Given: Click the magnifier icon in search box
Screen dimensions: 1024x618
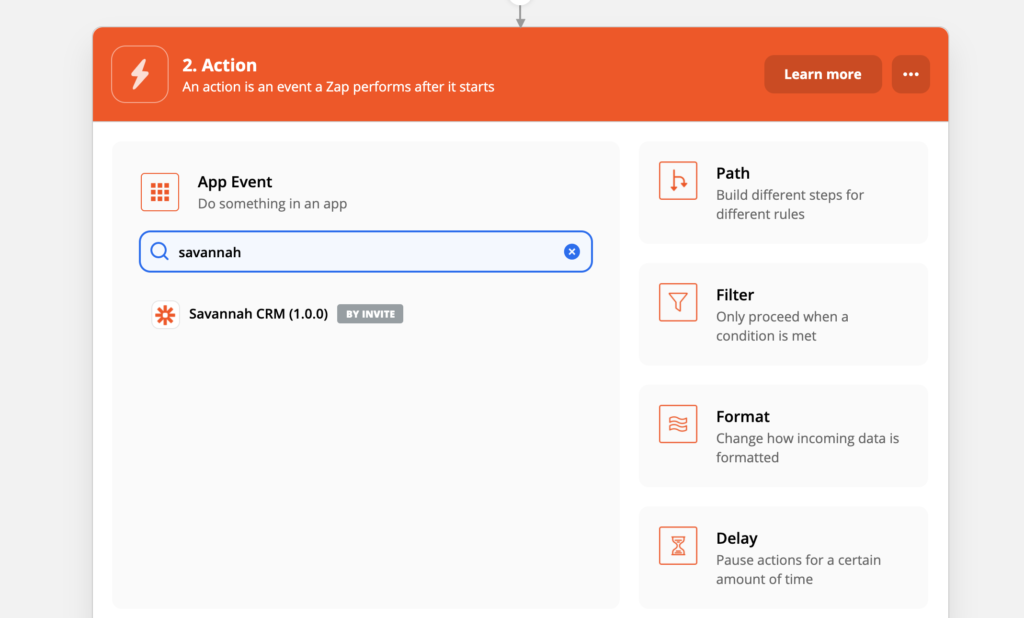Looking at the screenshot, I should 159,252.
